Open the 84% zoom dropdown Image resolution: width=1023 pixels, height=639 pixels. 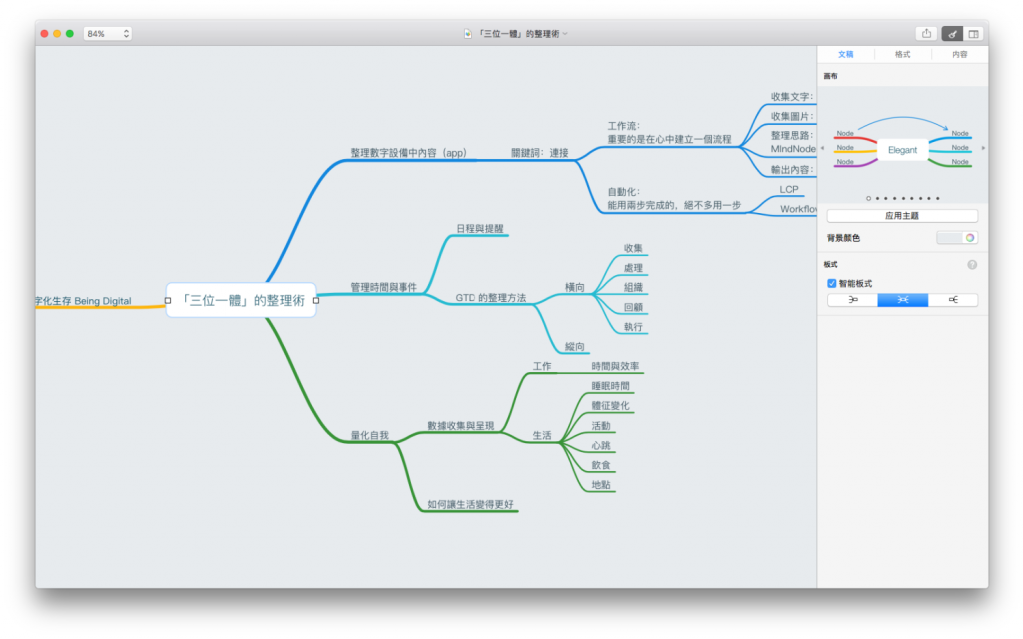pos(108,33)
